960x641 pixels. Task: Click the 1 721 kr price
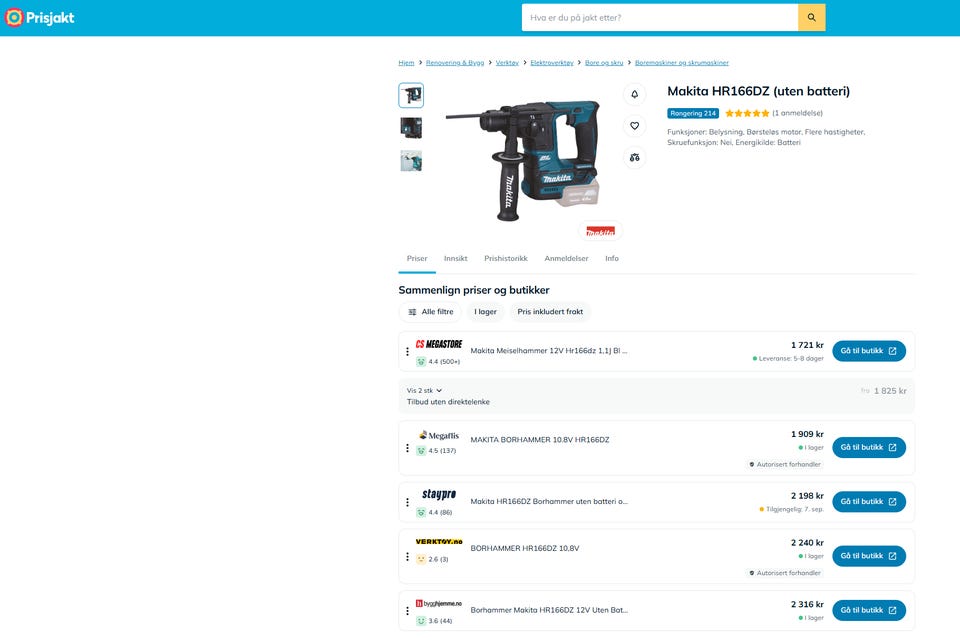[x=807, y=345]
